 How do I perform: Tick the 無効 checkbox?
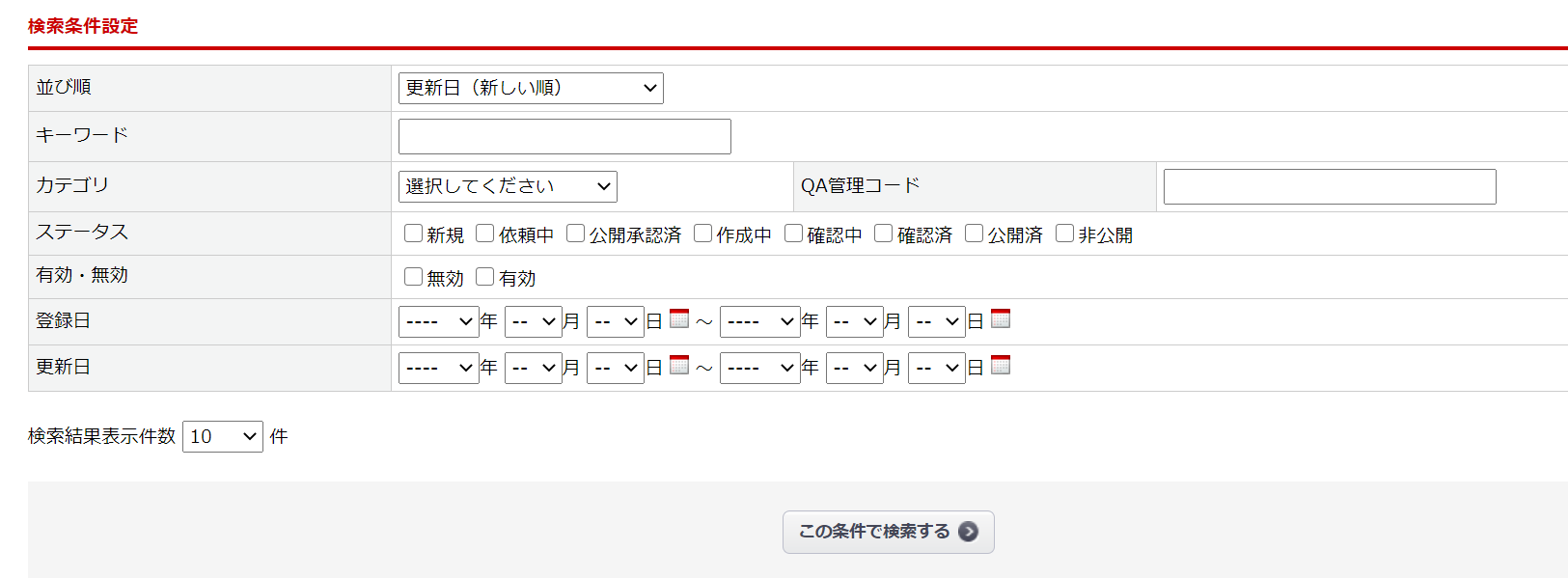tap(414, 277)
